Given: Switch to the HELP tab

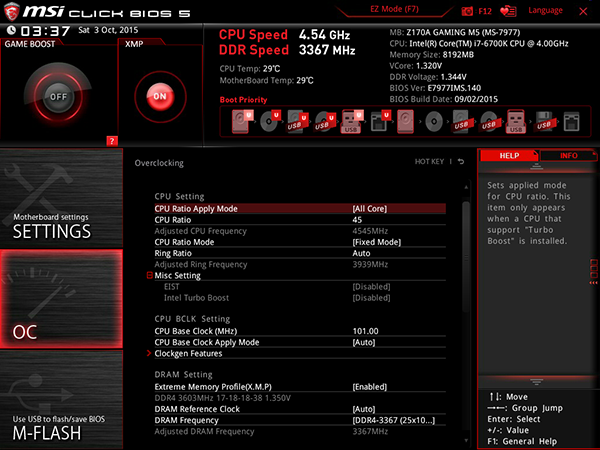Looking at the screenshot, I should coord(509,156).
